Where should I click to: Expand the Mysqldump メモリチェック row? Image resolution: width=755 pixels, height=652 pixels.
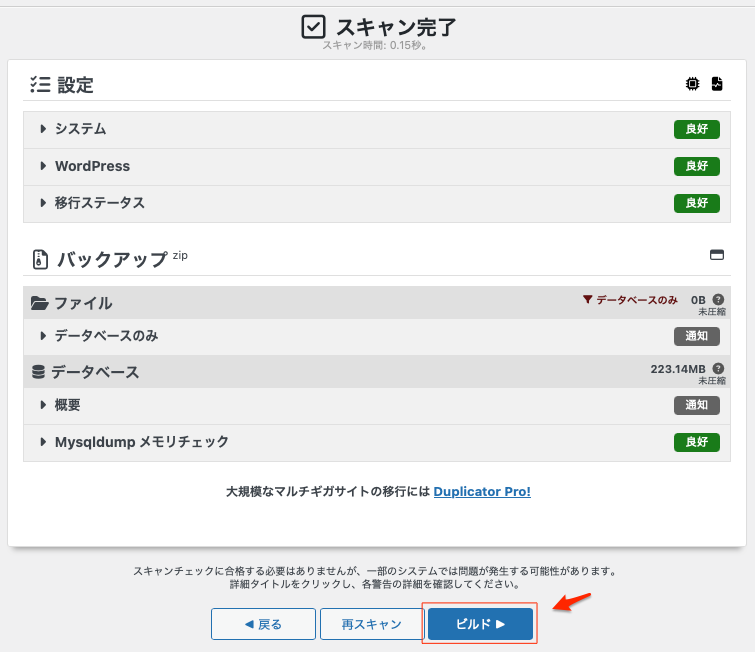141,441
